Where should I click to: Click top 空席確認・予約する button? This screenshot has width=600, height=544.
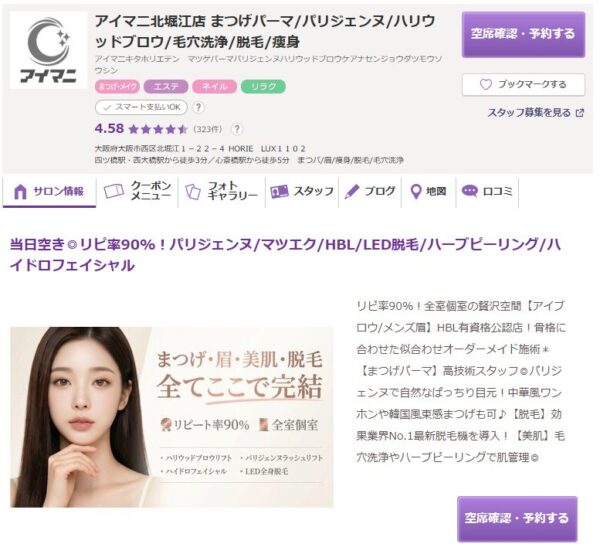coord(523,34)
